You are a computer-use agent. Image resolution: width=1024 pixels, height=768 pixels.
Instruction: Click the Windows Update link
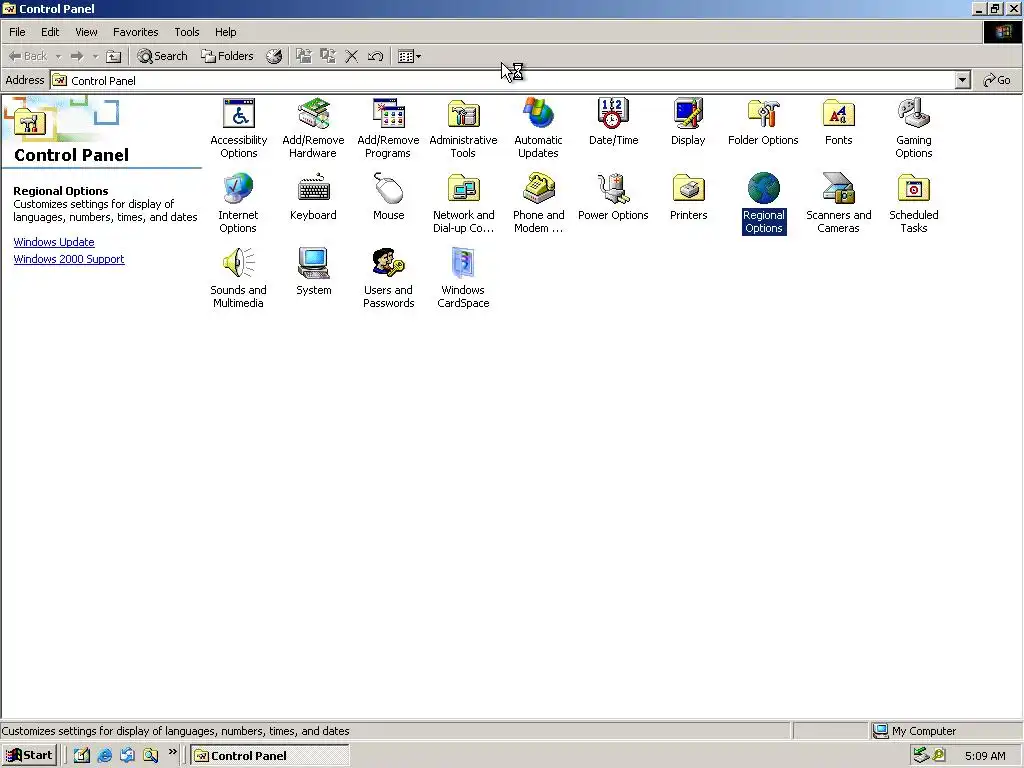(x=54, y=242)
